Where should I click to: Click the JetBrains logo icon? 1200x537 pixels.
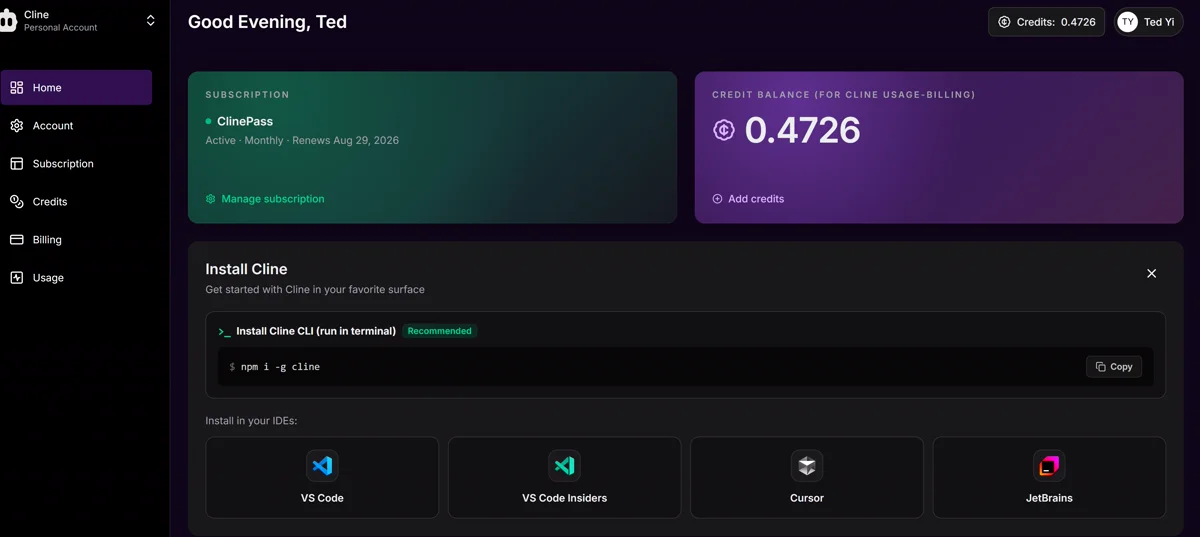pyautogui.click(x=1049, y=465)
